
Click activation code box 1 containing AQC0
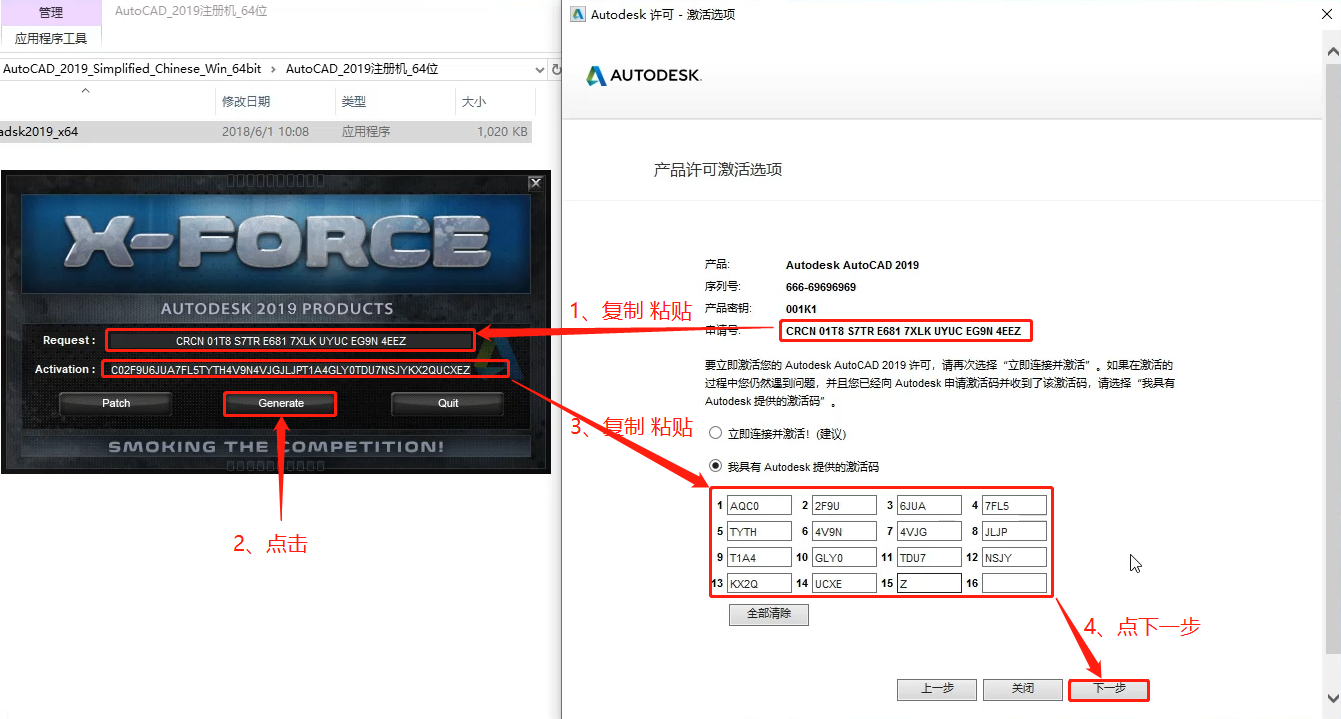[x=759, y=505]
